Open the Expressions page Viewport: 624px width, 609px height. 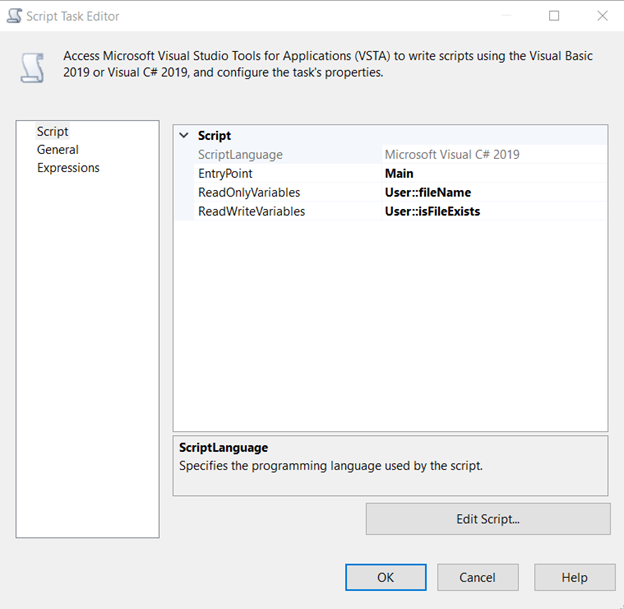click(x=68, y=168)
